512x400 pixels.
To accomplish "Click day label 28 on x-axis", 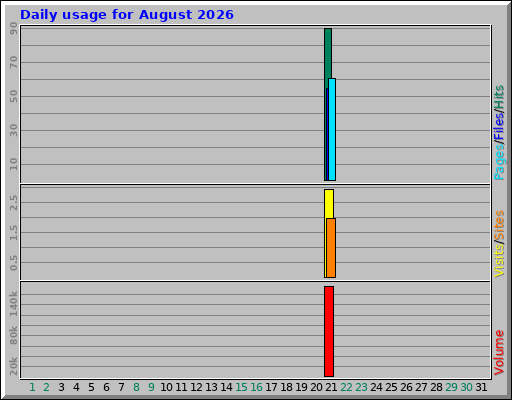I will 436,387.
